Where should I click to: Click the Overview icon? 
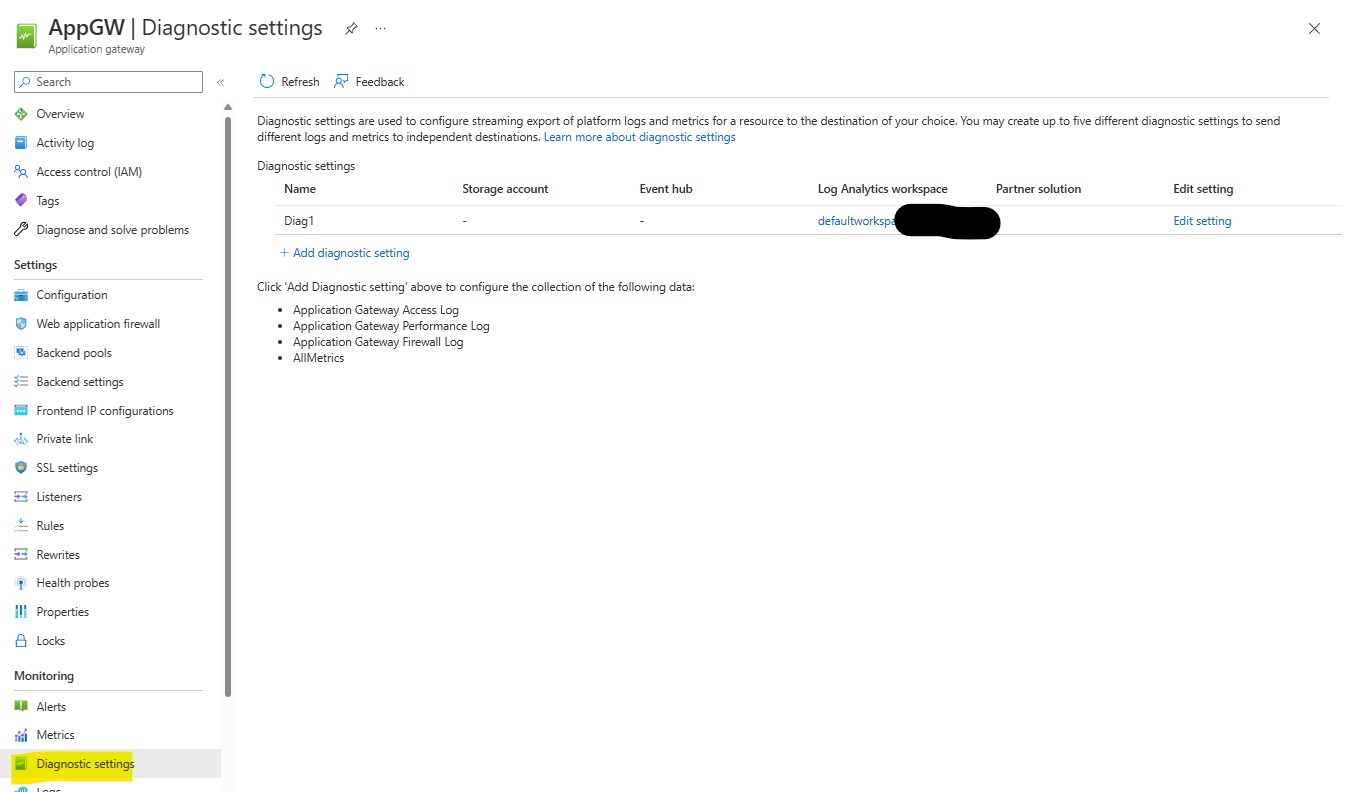point(21,114)
